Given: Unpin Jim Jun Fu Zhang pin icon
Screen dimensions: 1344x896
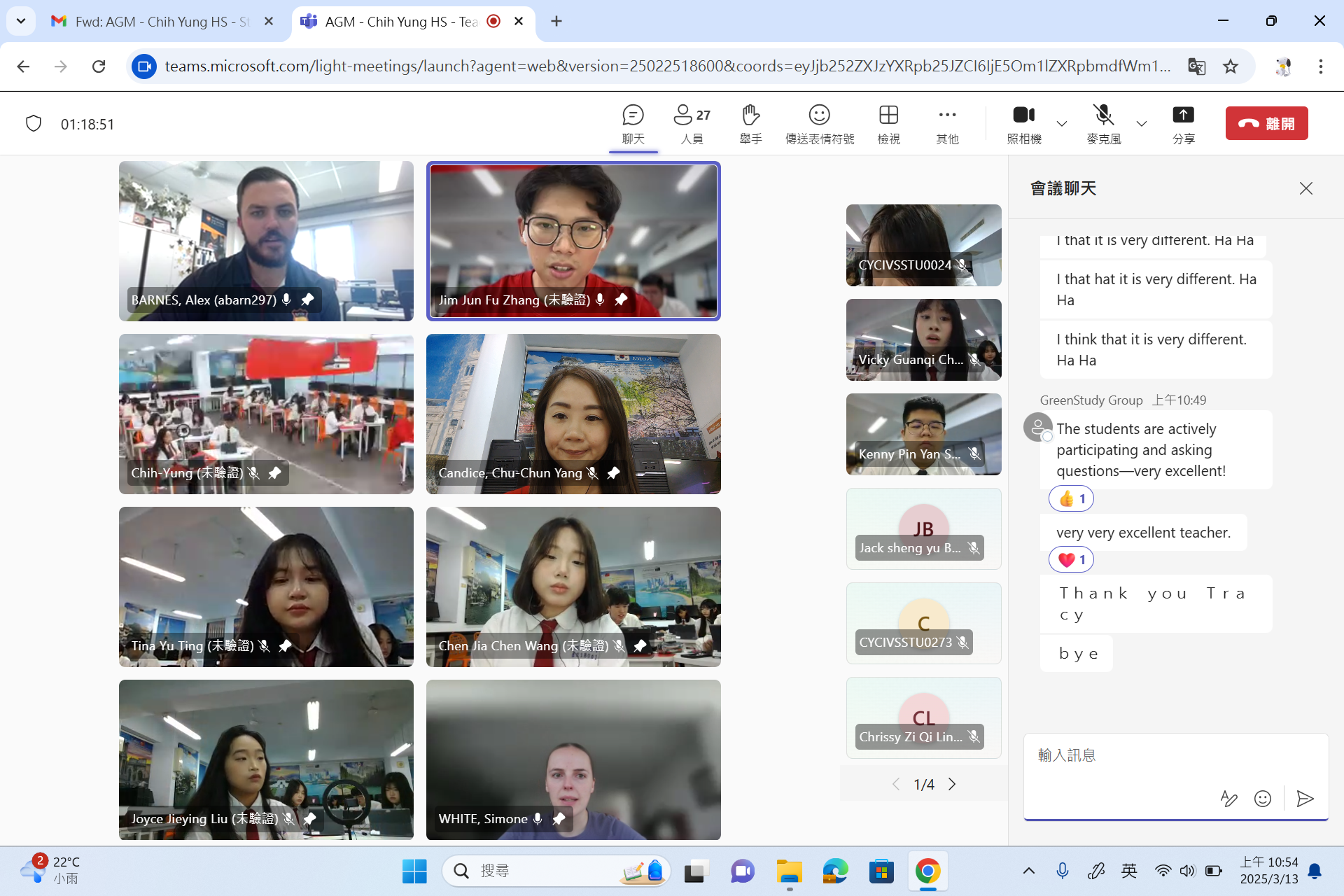Looking at the screenshot, I should [621, 300].
